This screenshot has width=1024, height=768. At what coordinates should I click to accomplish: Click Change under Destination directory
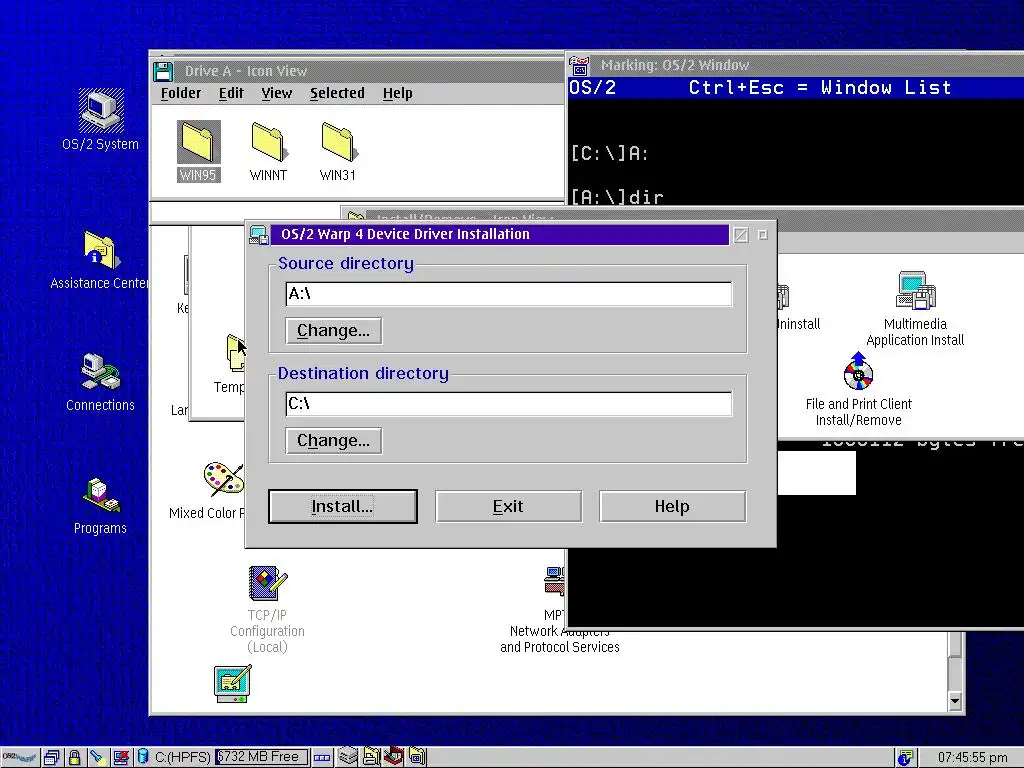[334, 440]
